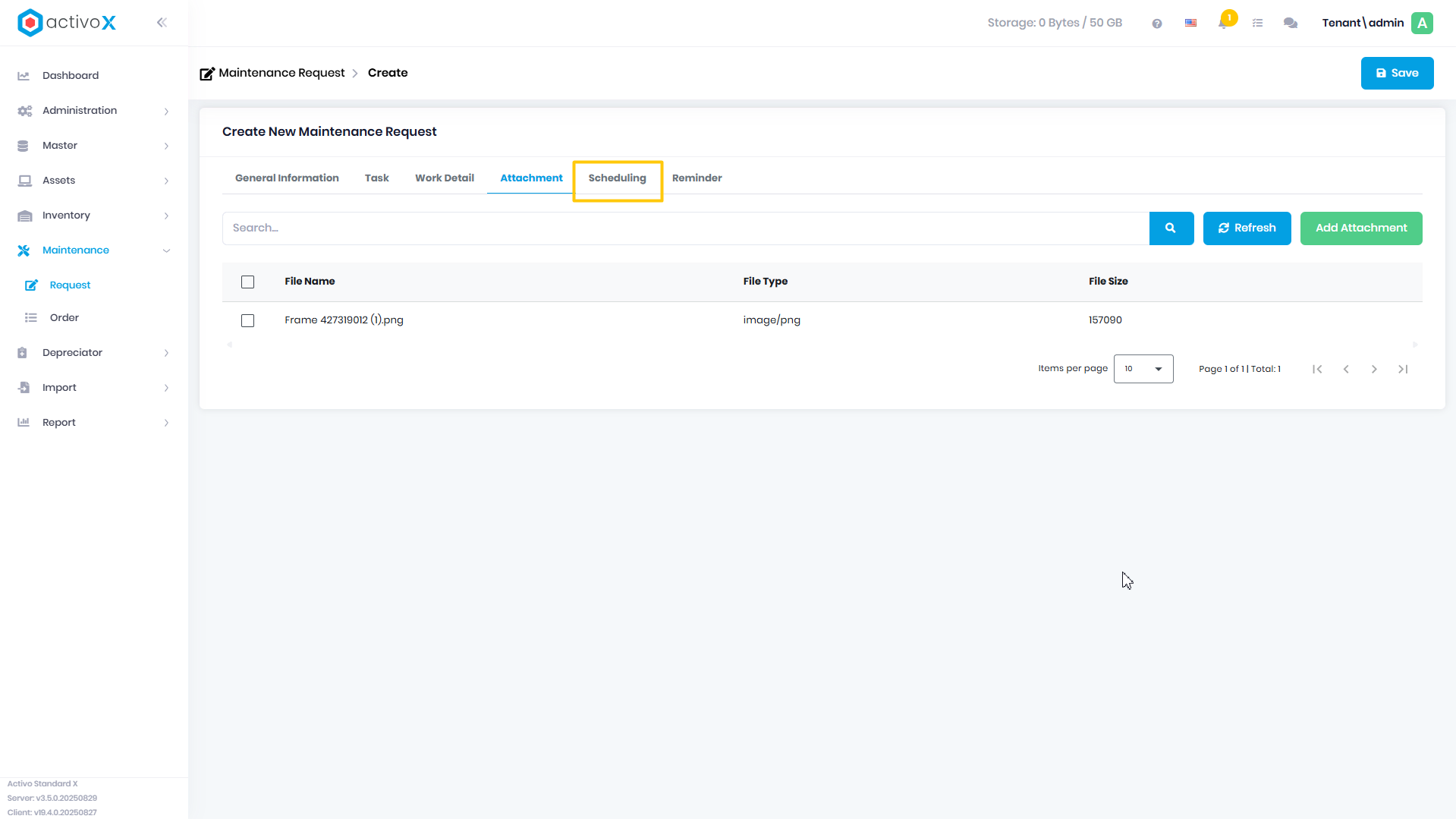Collapse the Maintenance menu chevron
Image resolution: width=1456 pixels, height=819 pixels.
(166, 251)
